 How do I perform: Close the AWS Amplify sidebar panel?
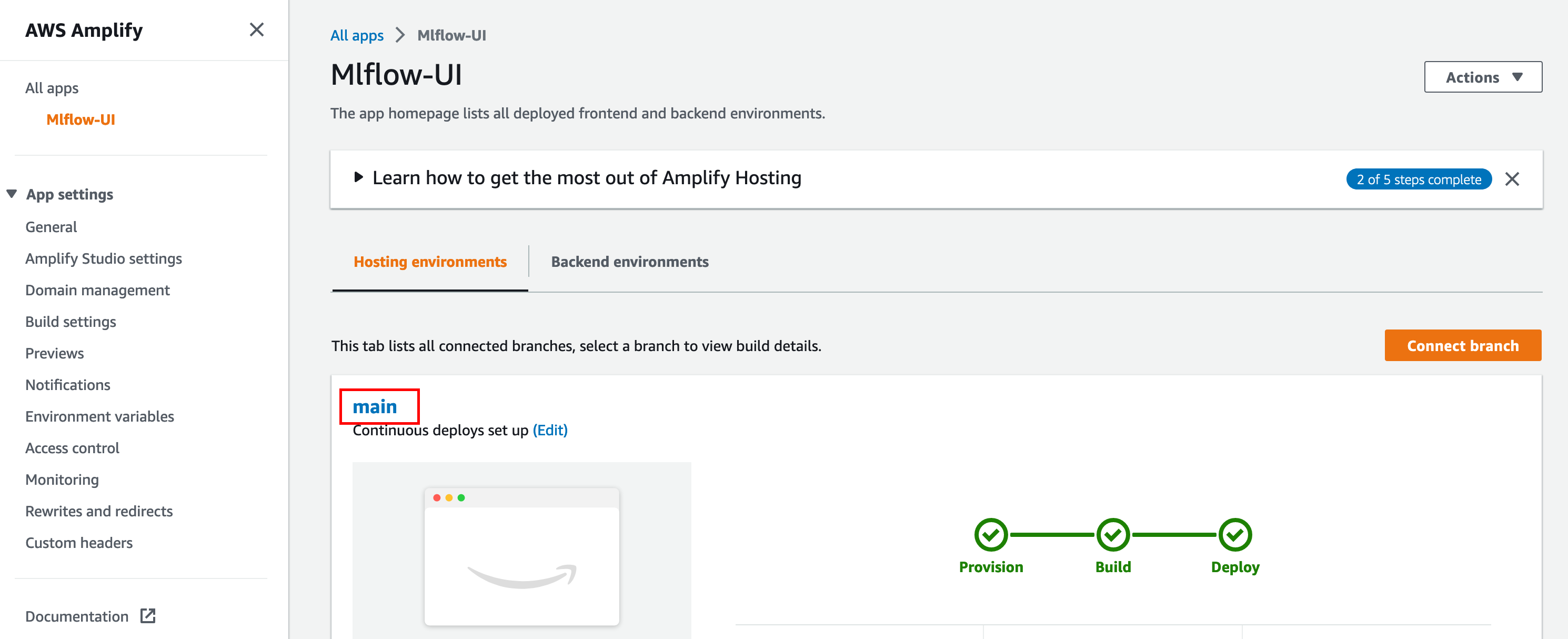[256, 29]
